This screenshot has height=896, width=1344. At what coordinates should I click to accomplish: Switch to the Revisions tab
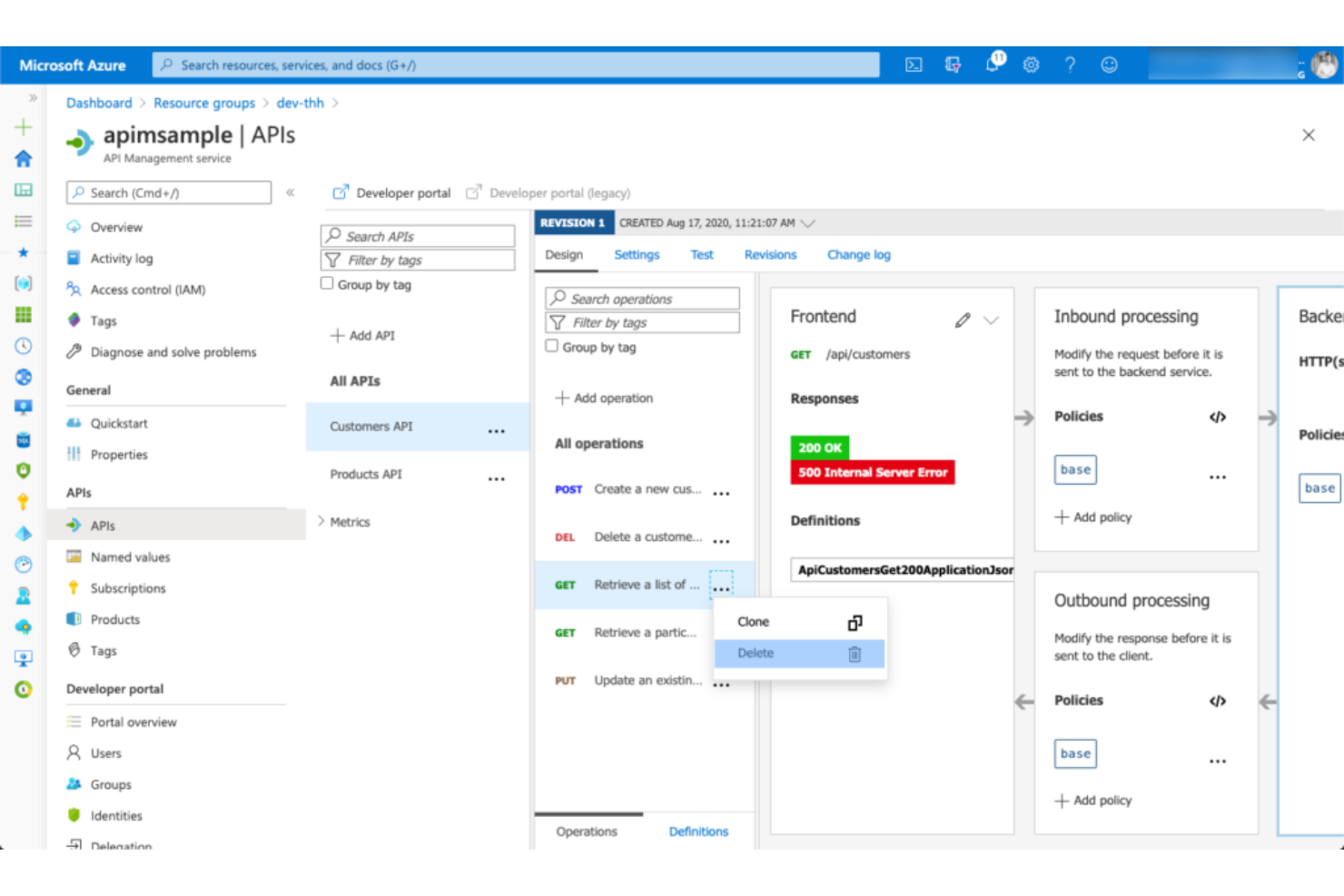(x=770, y=255)
